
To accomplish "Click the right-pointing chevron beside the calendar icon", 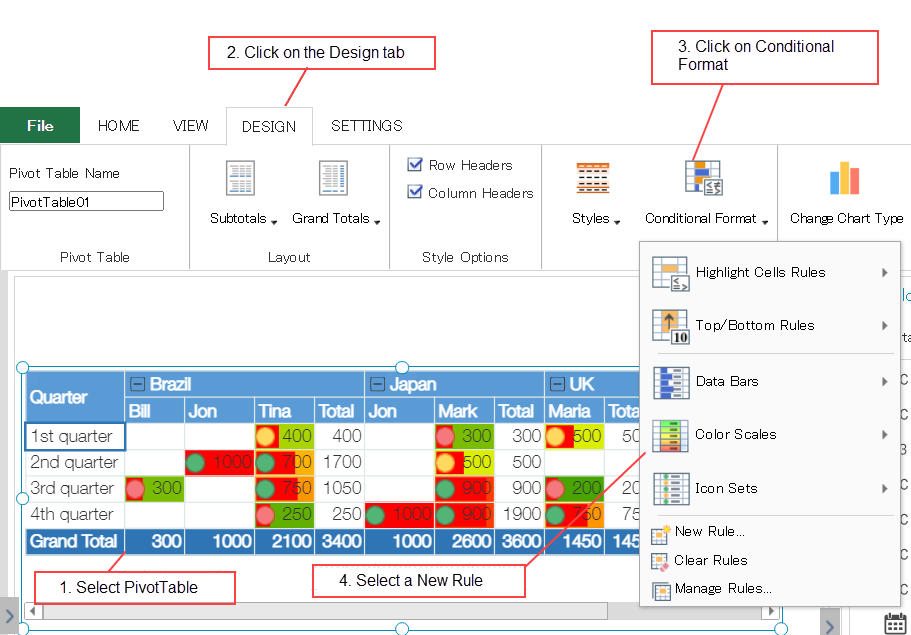I will click(x=830, y=624).
